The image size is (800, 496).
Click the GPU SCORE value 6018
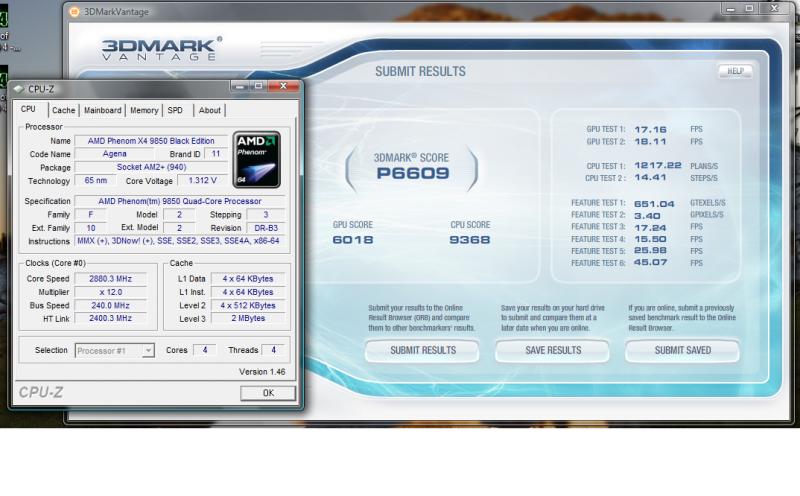click(353, 240)
